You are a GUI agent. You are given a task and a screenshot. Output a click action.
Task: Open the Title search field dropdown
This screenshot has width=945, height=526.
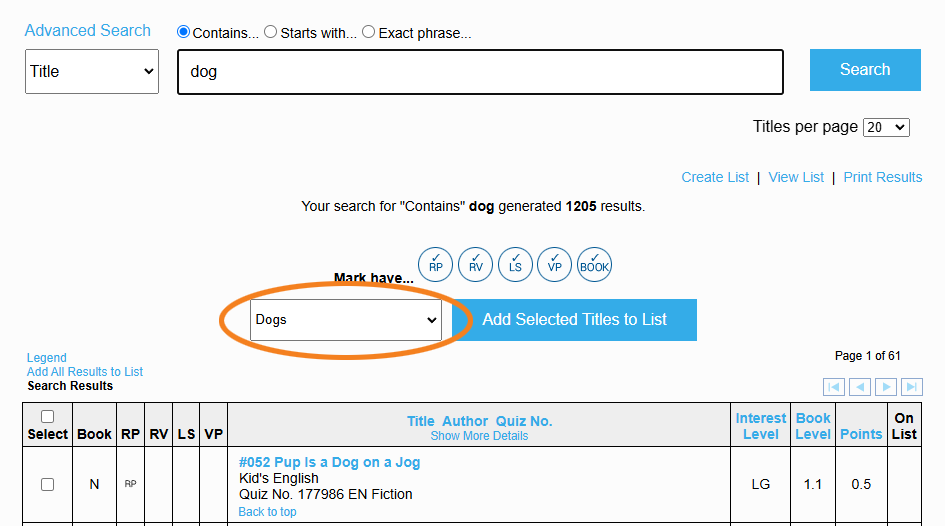[x=92, y=72]
